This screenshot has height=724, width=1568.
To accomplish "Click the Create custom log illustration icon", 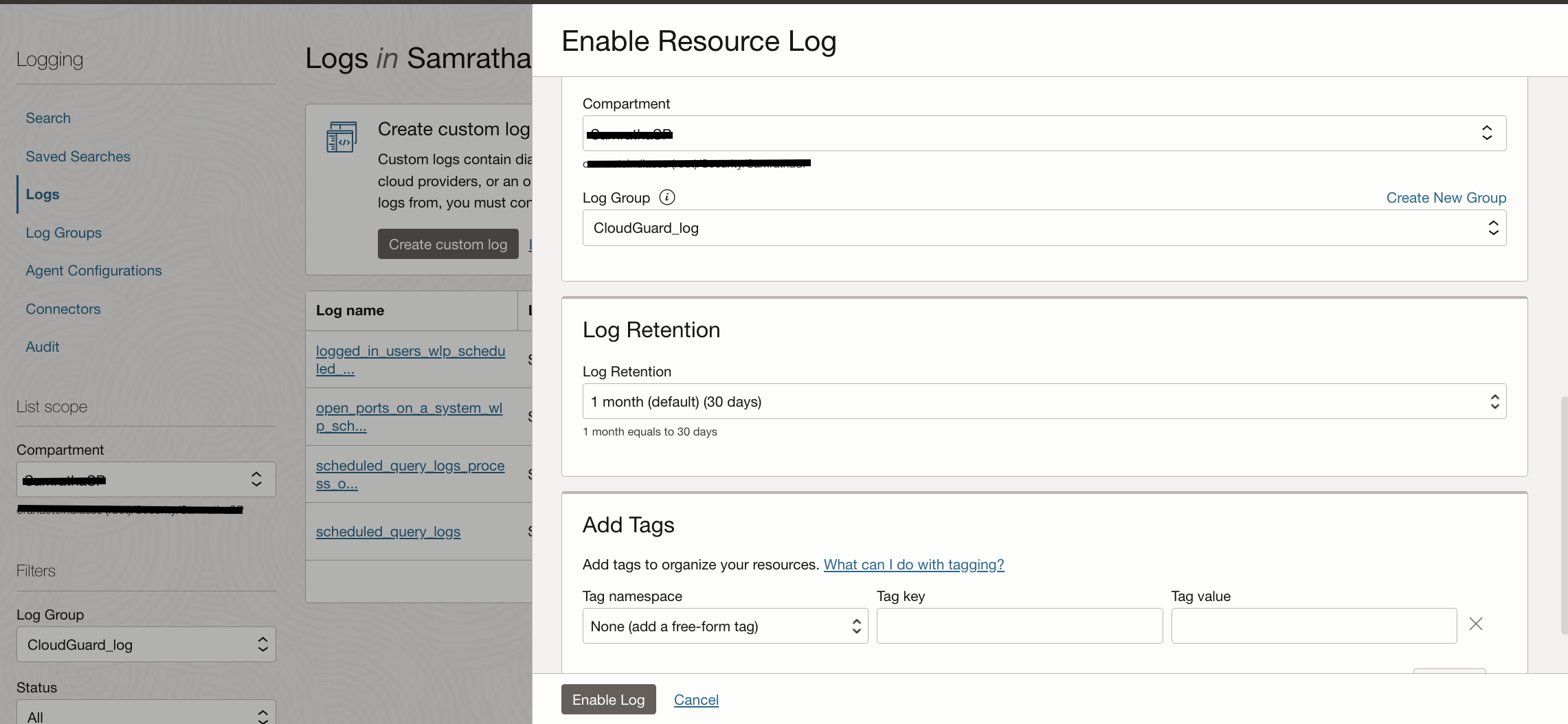I will (x=341, y=137).
